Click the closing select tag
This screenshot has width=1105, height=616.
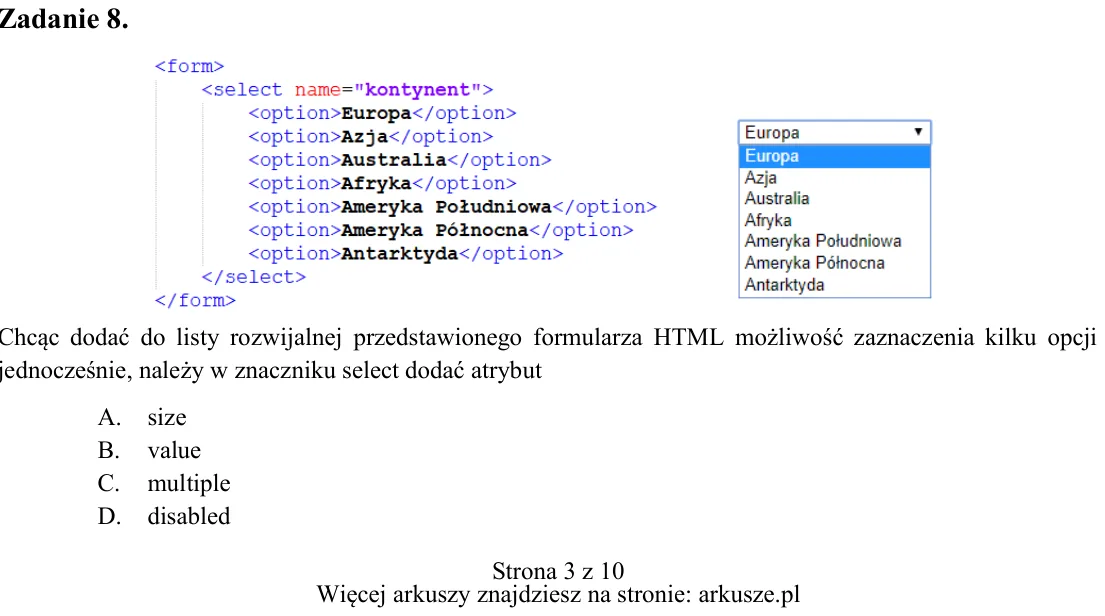(x=254, y=277)
